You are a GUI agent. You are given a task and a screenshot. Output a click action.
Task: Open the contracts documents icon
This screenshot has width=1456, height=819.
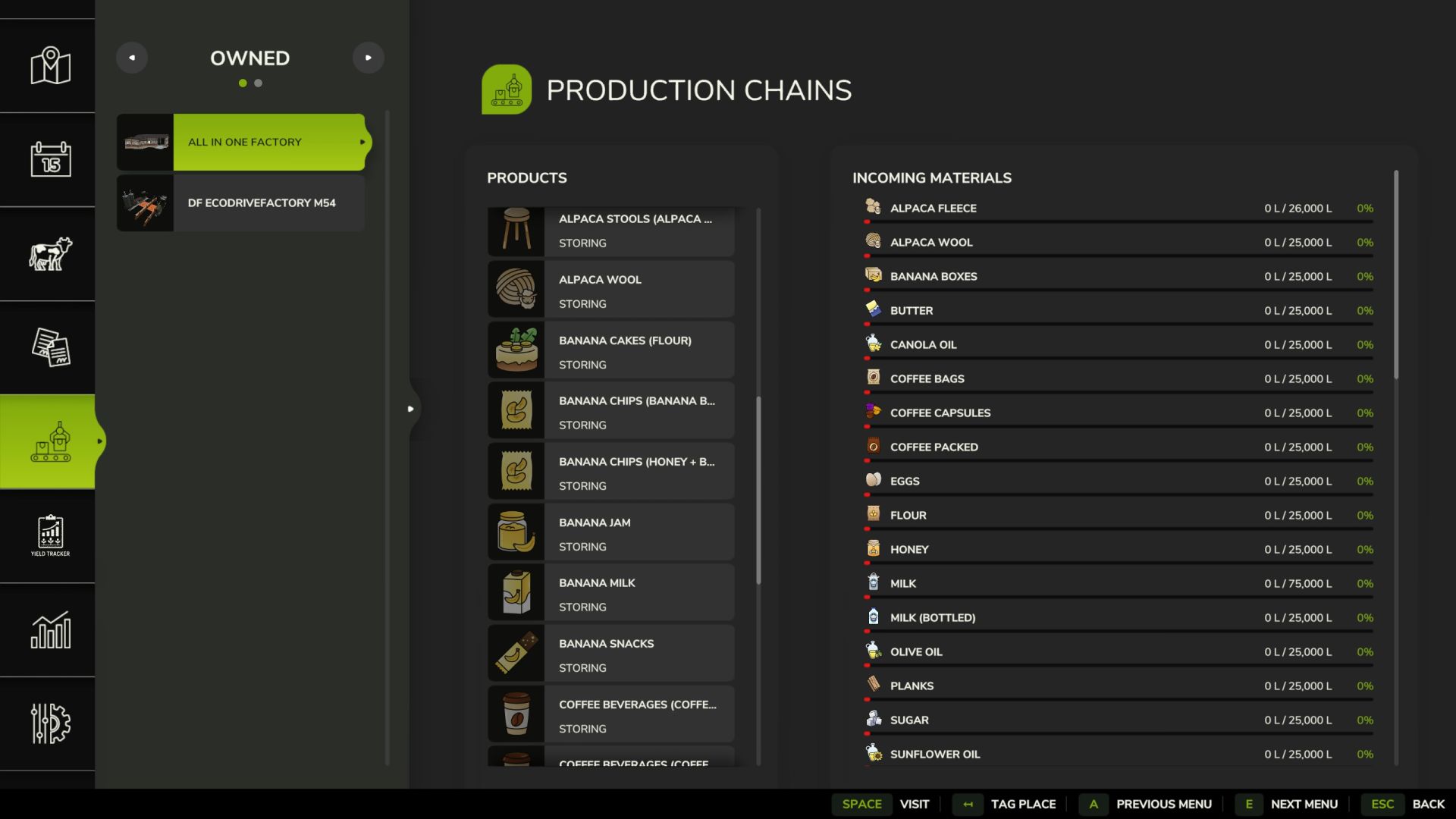(50, 347)
